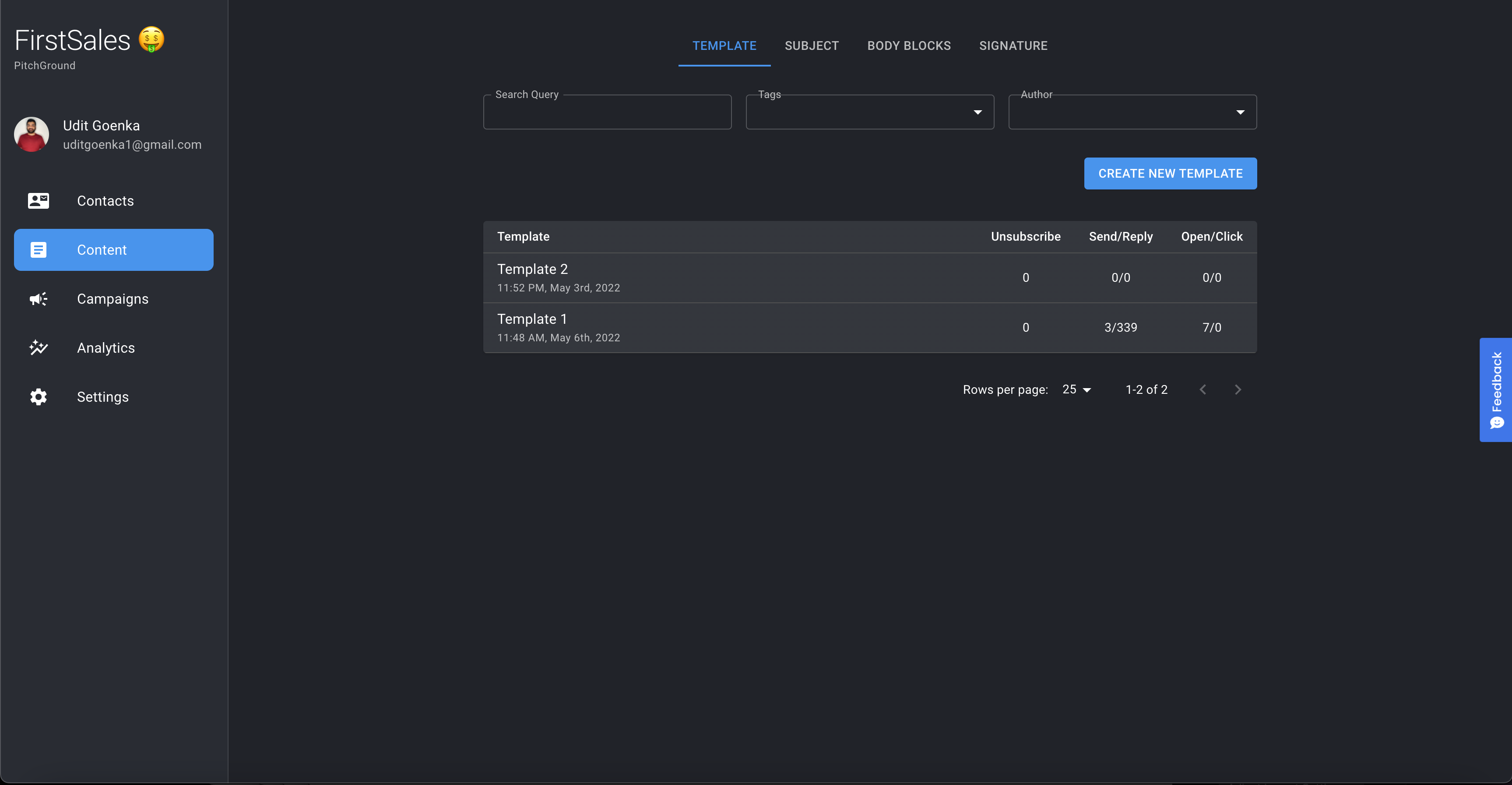Go to next page with right chevron

point(1237,389)
